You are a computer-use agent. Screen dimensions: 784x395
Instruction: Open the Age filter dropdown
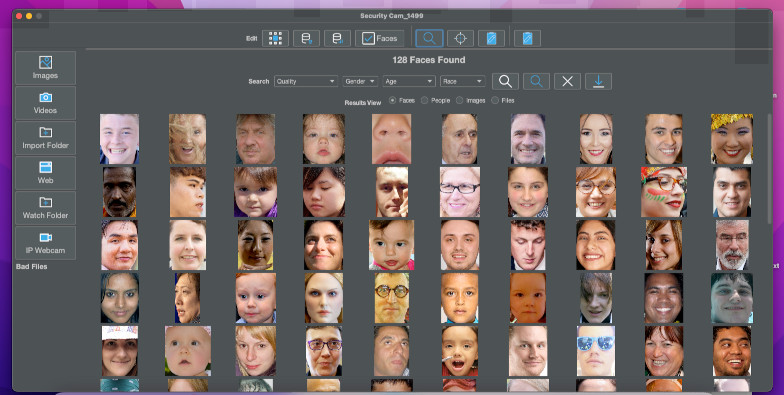tap(409, 81)
